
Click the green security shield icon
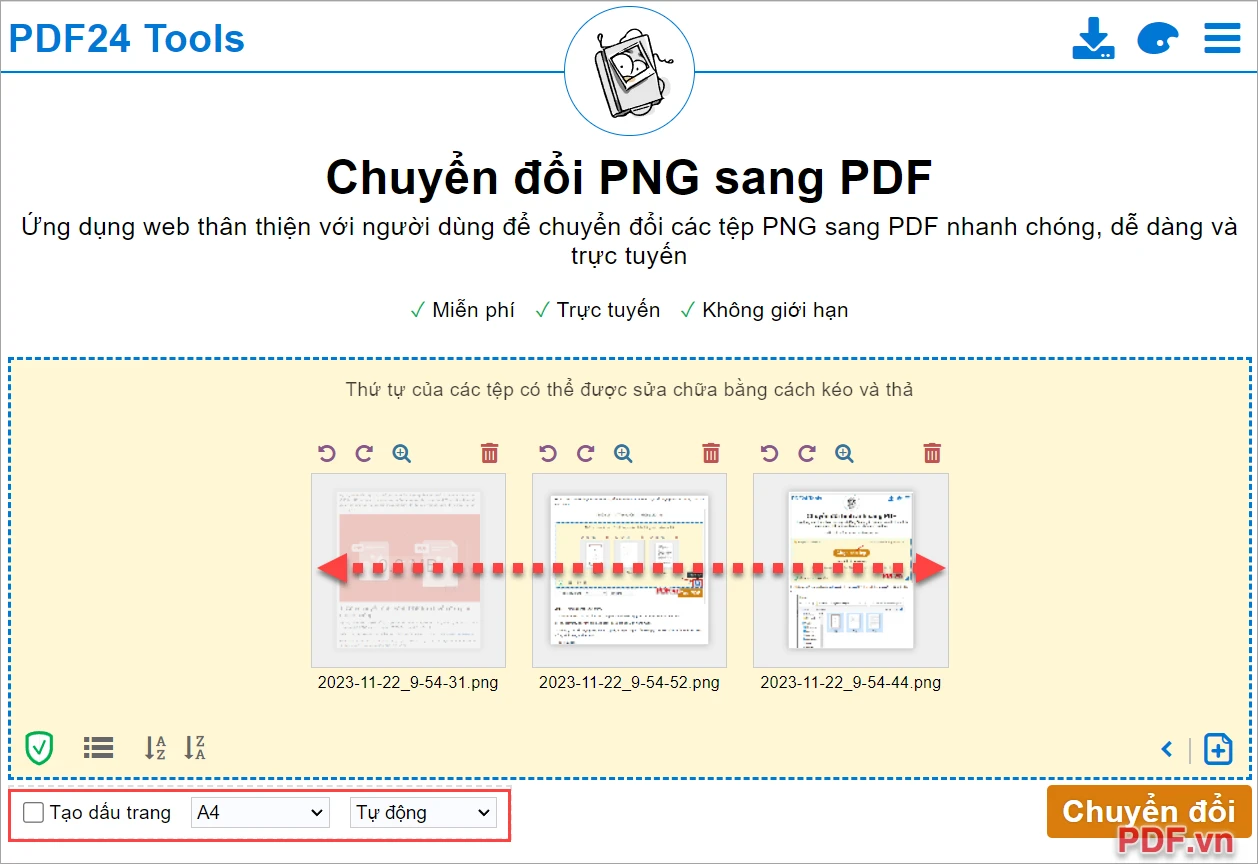[x=39, y=747]
